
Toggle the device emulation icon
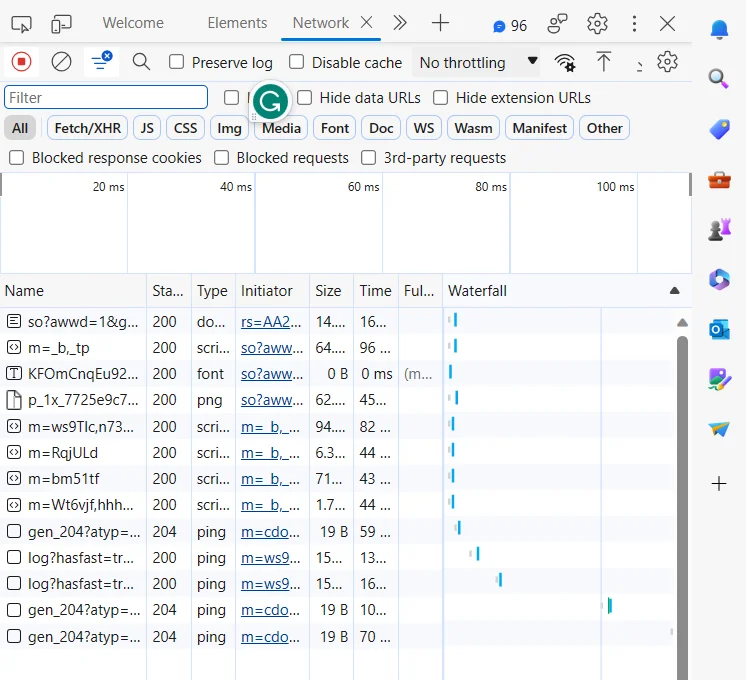click(62, 23)
